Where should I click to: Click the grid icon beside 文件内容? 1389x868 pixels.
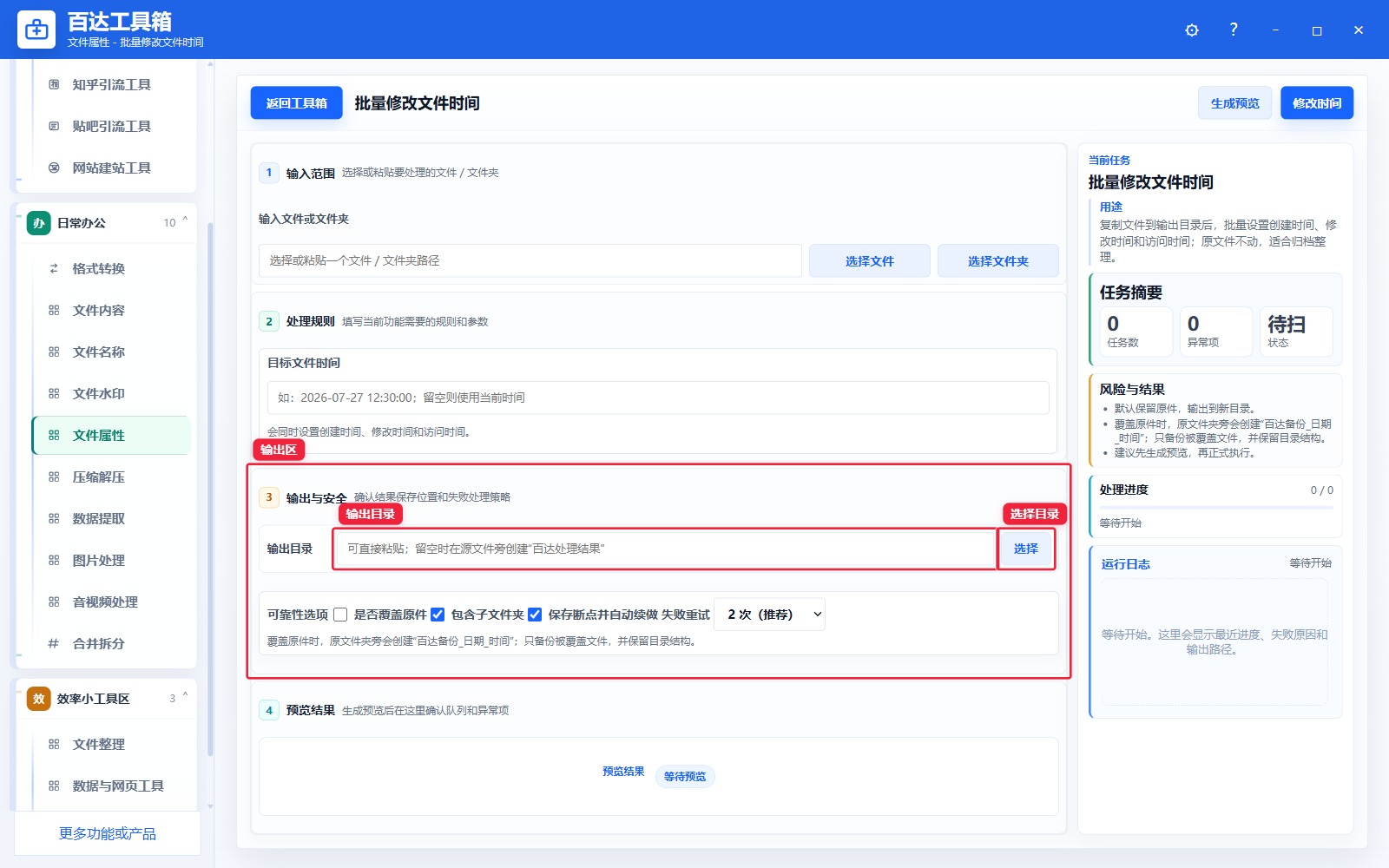pyautogui.click(x=54, y=310)
